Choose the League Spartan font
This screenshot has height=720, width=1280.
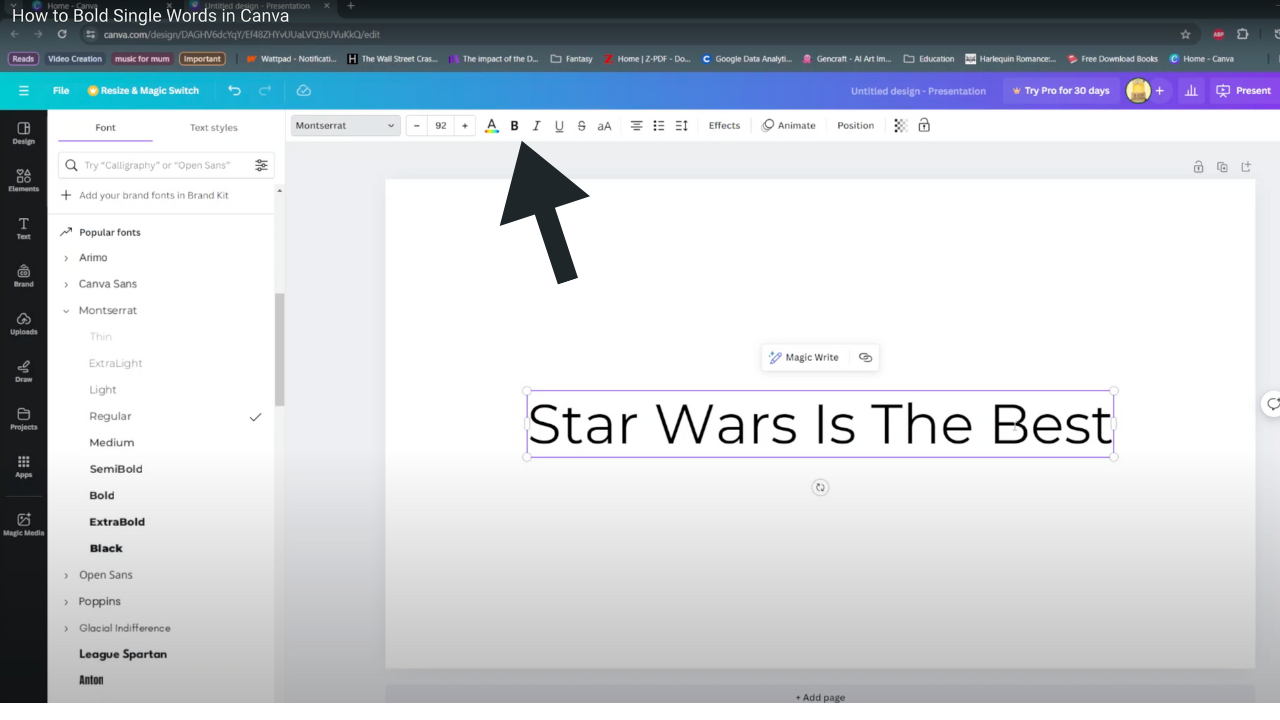pos(123,654)
